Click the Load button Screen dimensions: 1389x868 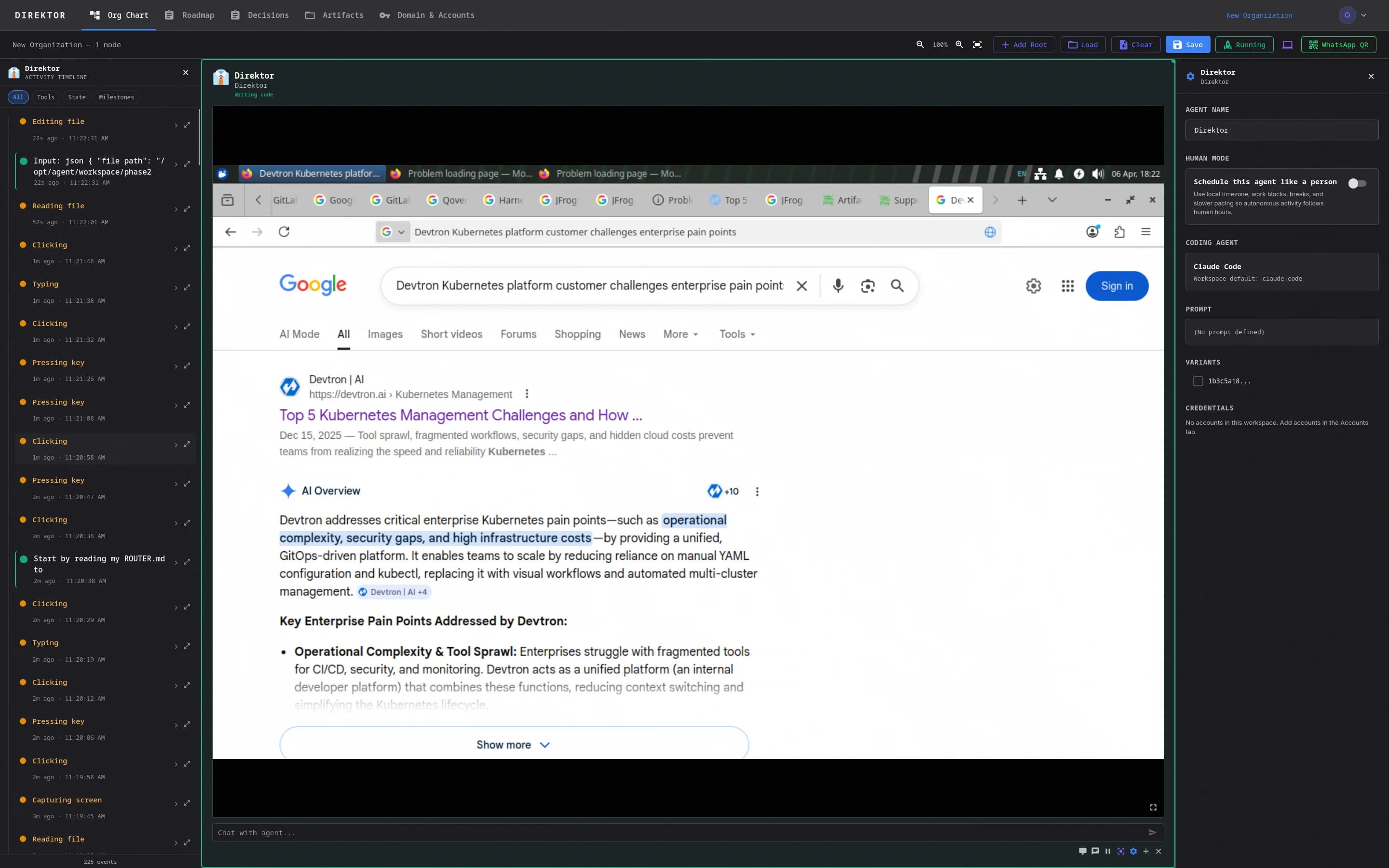coord(1083,45)
